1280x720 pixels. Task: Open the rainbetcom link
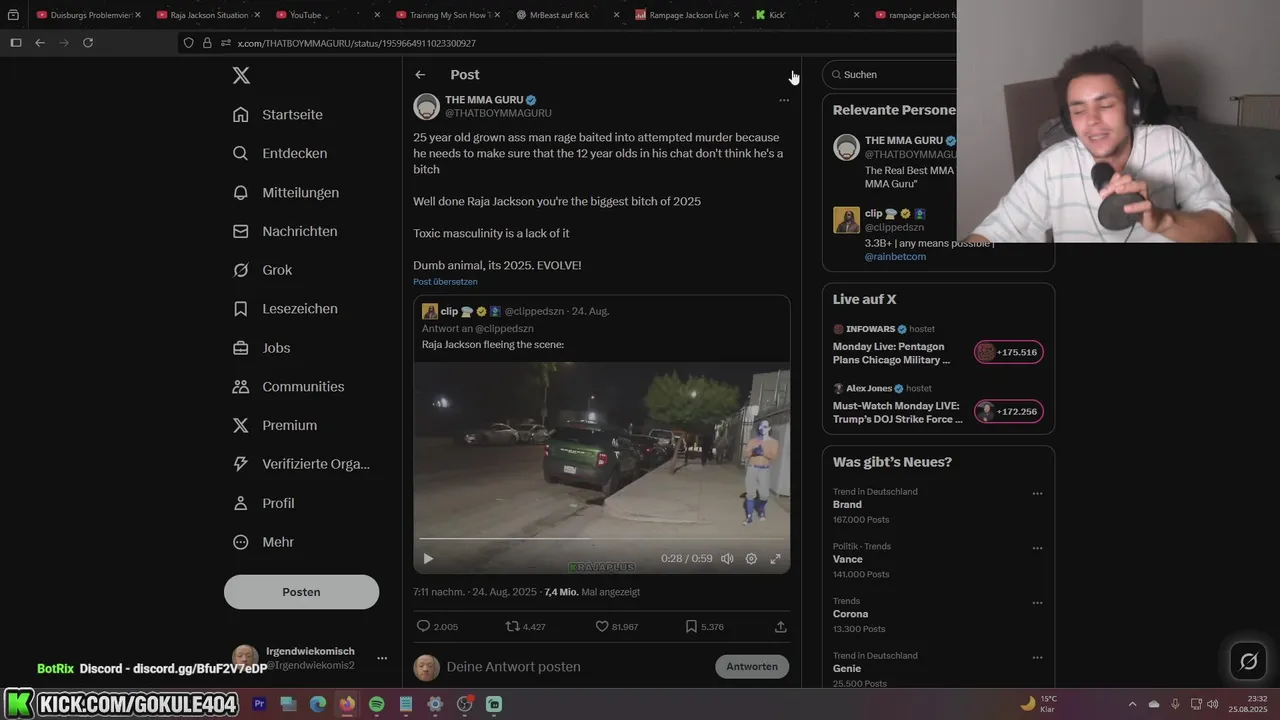point(895,257)
